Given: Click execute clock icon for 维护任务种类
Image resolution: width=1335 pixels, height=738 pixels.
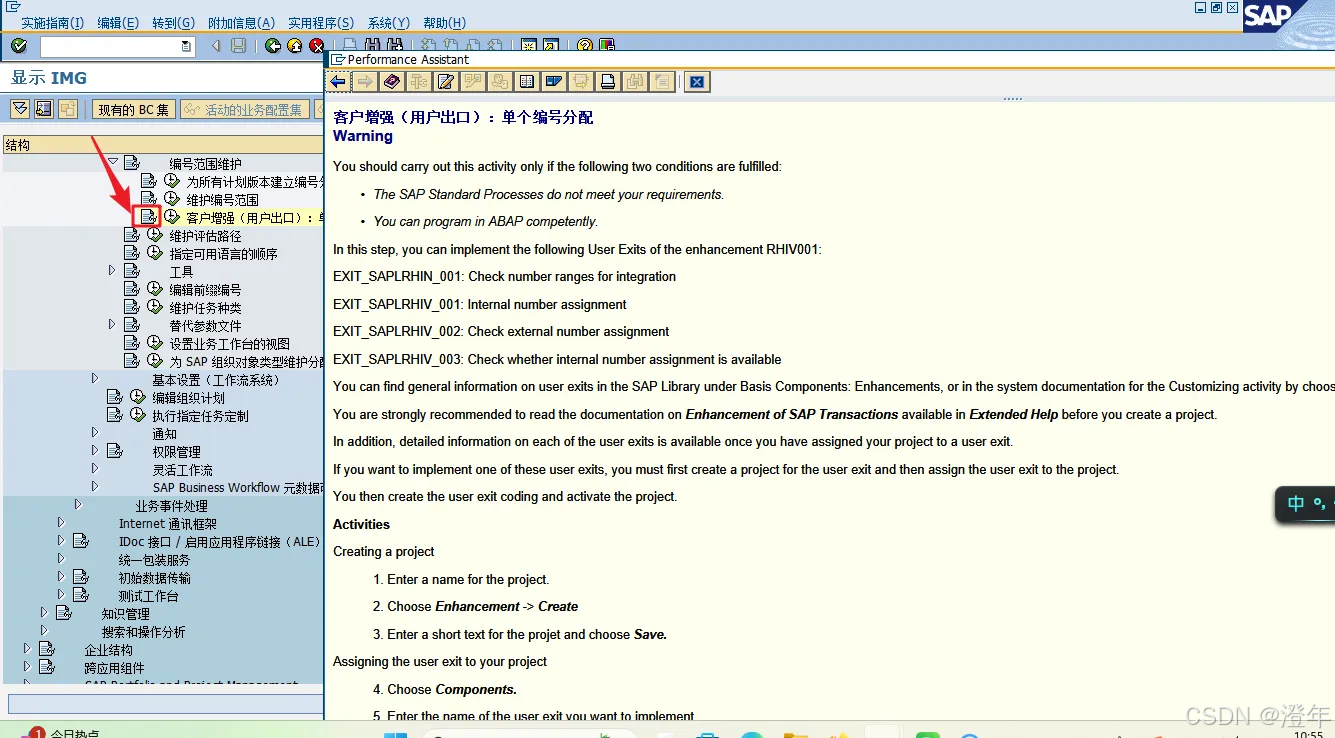Looking at the screenshot, I should 154,307.
